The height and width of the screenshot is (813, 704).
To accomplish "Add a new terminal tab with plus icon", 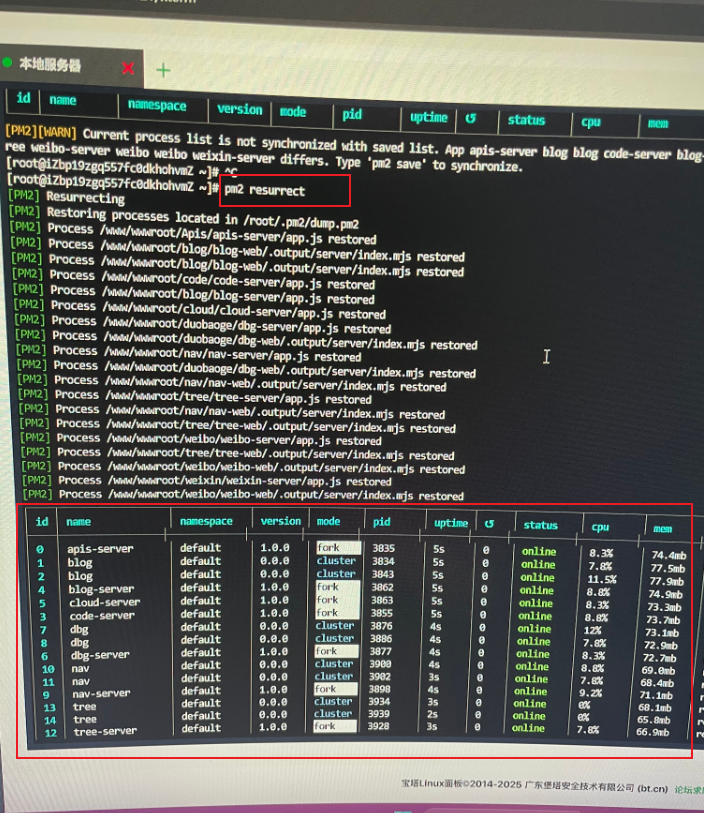I will point(163,70).
